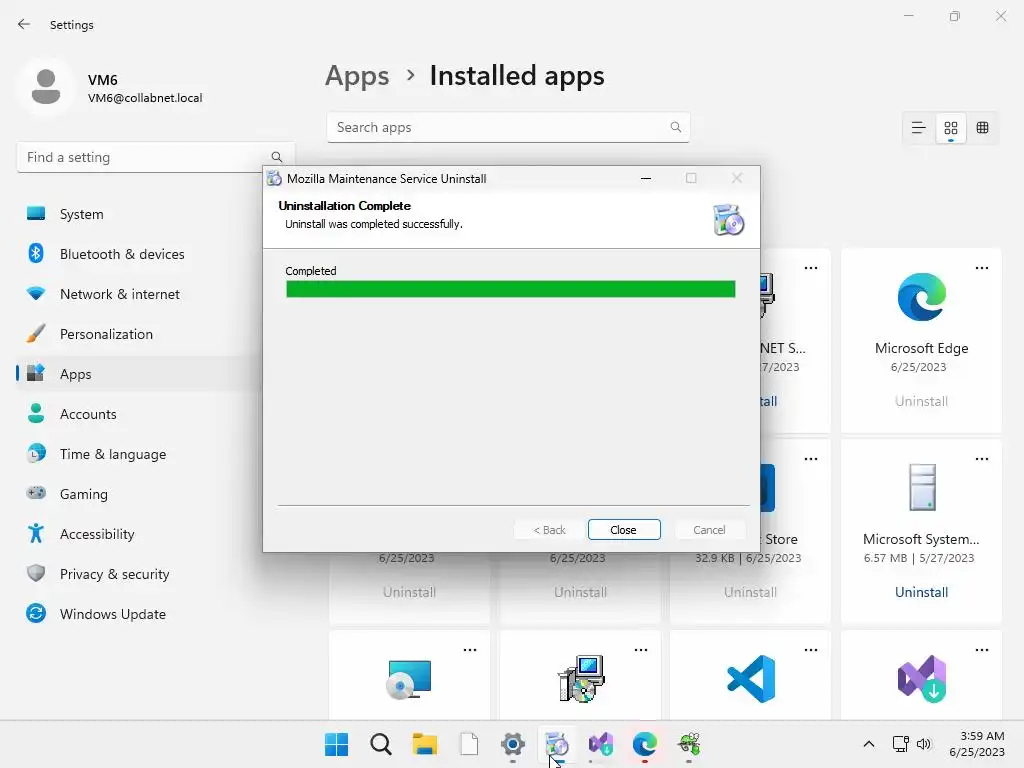The width and height of the screenshot is (1024, 768).
Task: Click the Privacy shield icon
Action: [x=36, y=573]
